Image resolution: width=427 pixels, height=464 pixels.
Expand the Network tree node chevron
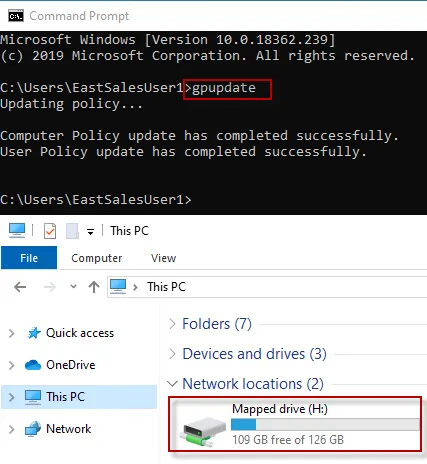pos(12,429)
